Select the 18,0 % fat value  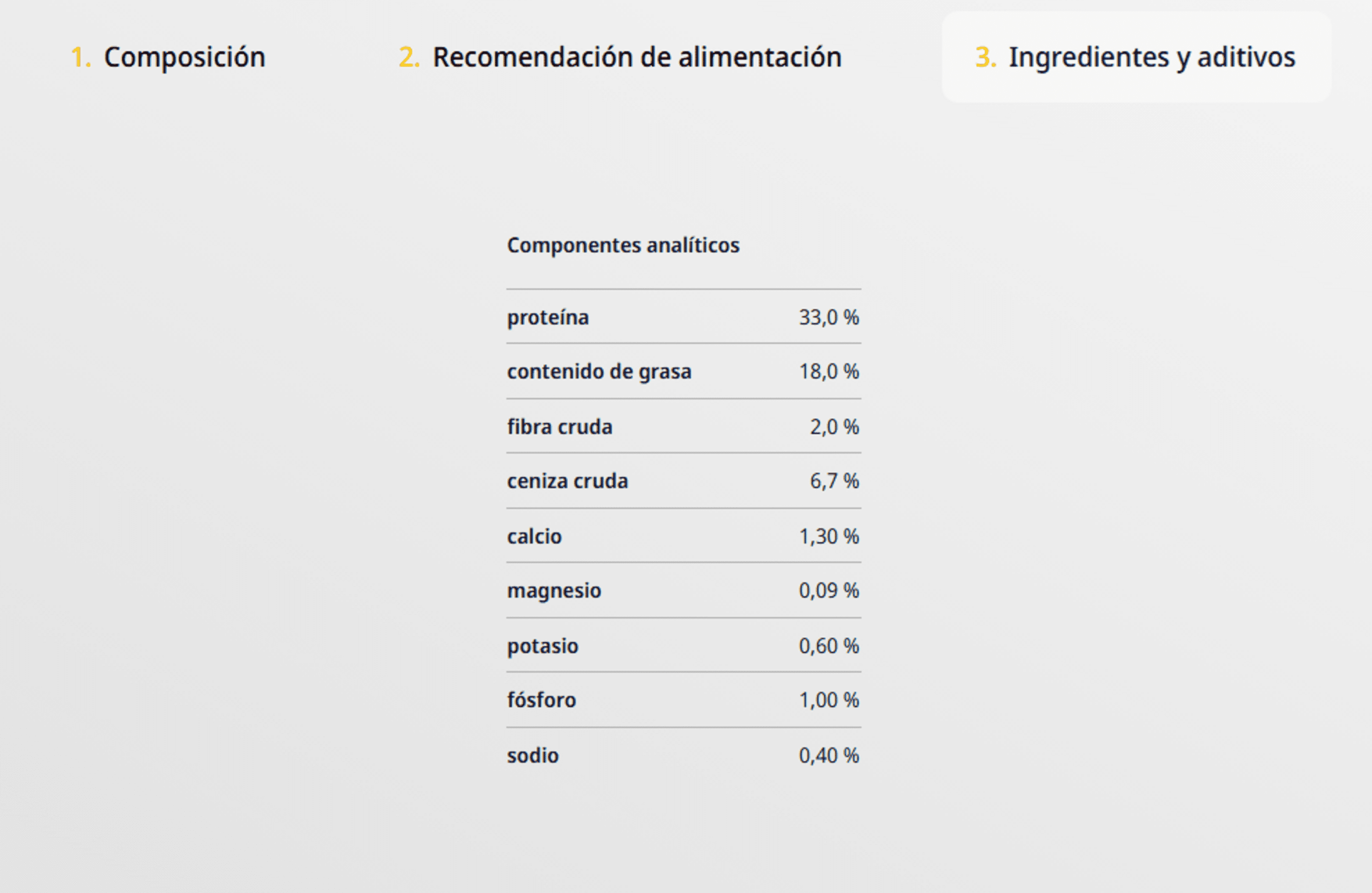[x=829, y=372]
